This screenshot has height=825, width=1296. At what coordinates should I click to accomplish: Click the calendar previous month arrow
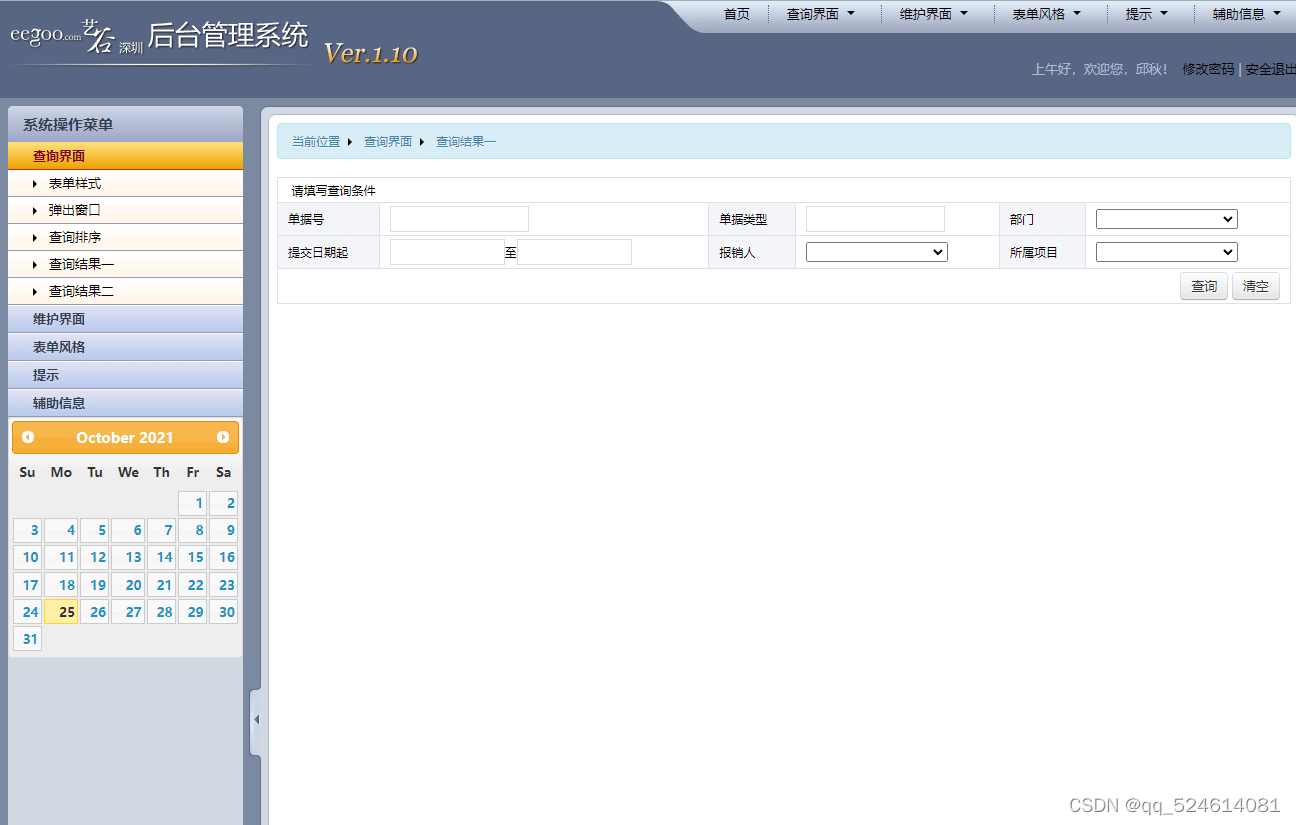coord(27,437)
